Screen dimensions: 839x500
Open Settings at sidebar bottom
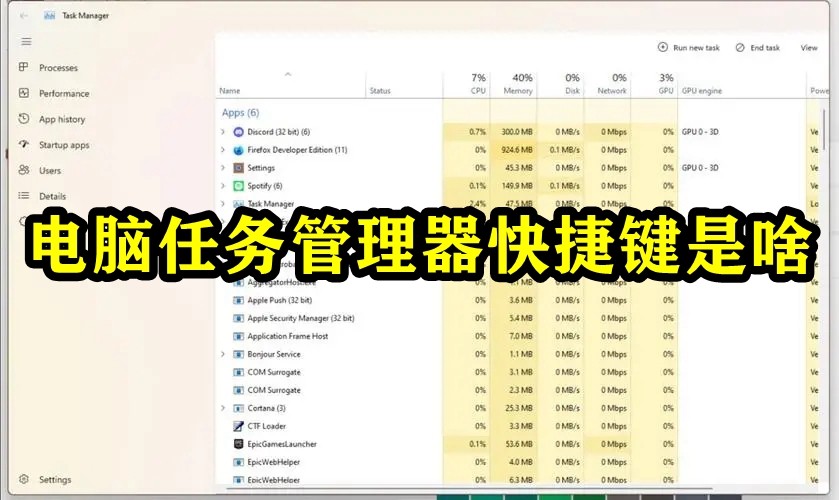click(45, 479)
